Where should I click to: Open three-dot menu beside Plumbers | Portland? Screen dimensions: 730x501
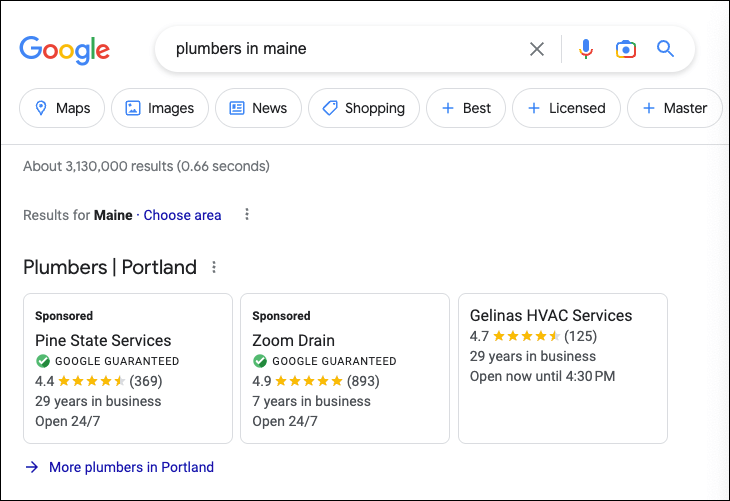tap(214, 267)
